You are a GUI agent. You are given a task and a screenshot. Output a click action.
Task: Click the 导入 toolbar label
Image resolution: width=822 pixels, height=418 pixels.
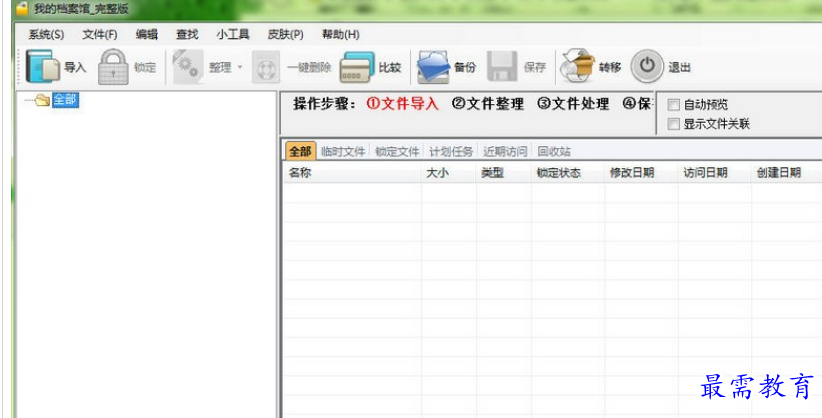[x=75, y=67]
